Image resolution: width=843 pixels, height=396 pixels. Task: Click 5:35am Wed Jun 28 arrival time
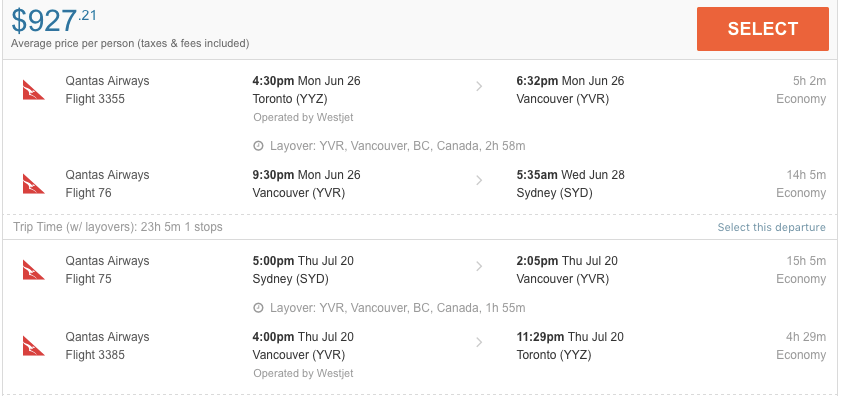(570, 175)
